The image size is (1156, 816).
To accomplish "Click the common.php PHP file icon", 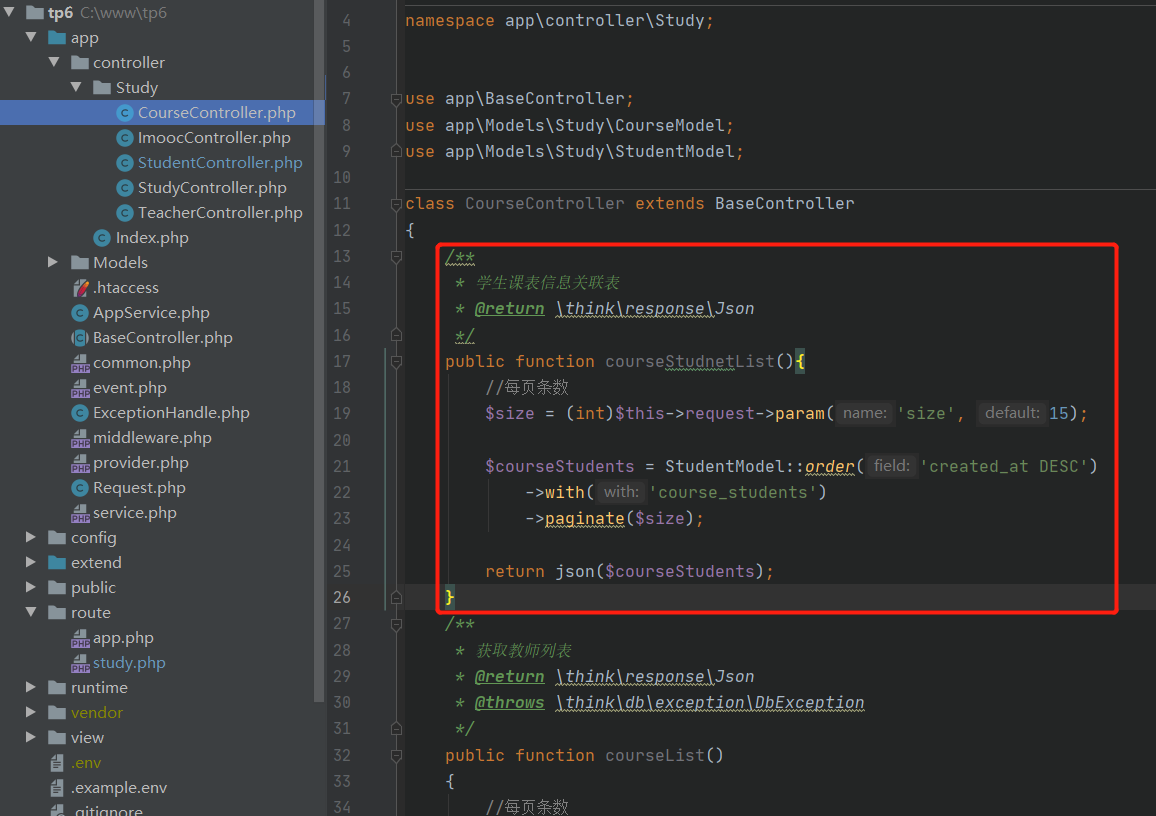I will coord(81,363).
